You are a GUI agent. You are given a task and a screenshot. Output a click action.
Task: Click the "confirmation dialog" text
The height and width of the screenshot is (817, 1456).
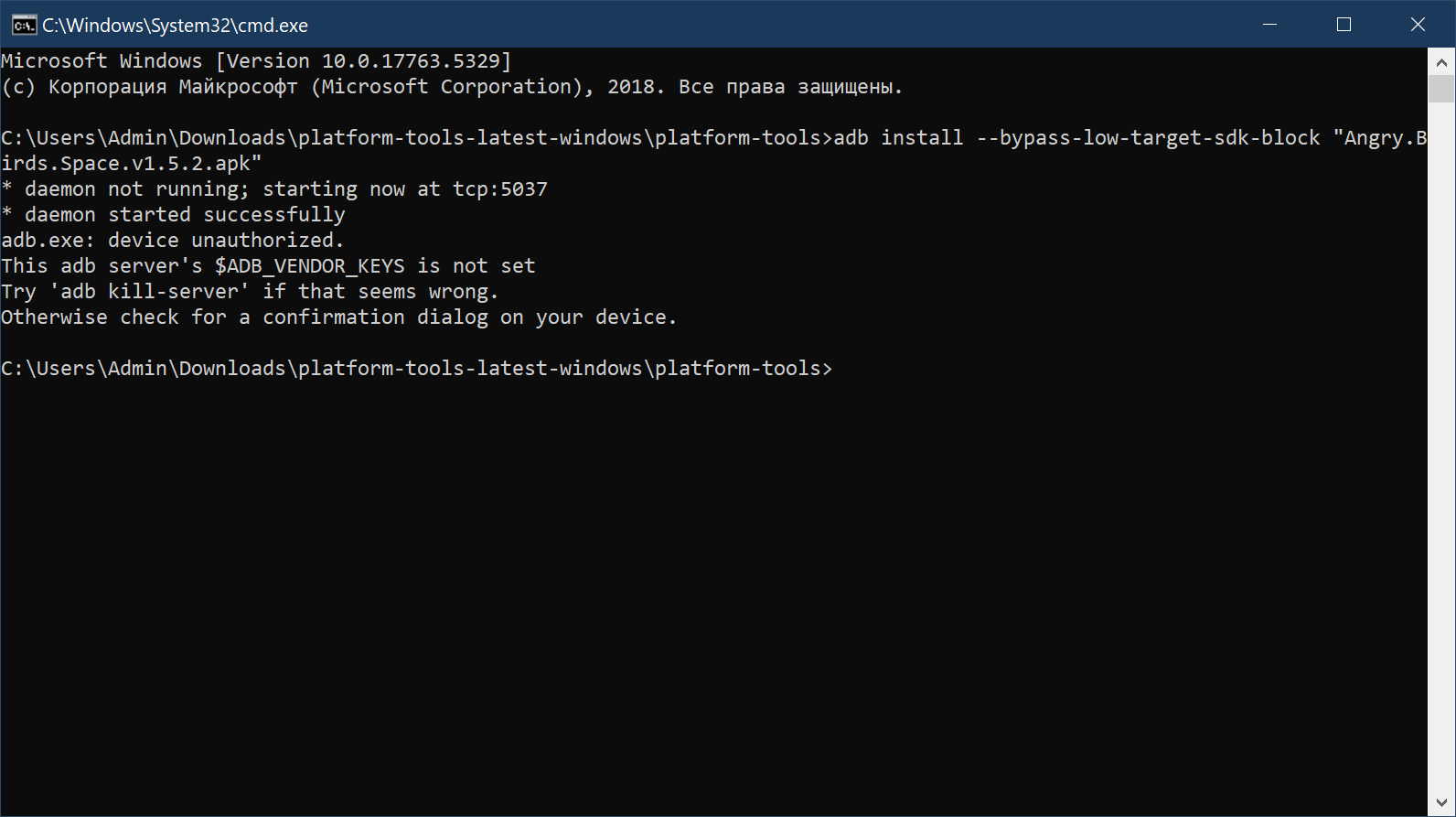tap(375, 317)
